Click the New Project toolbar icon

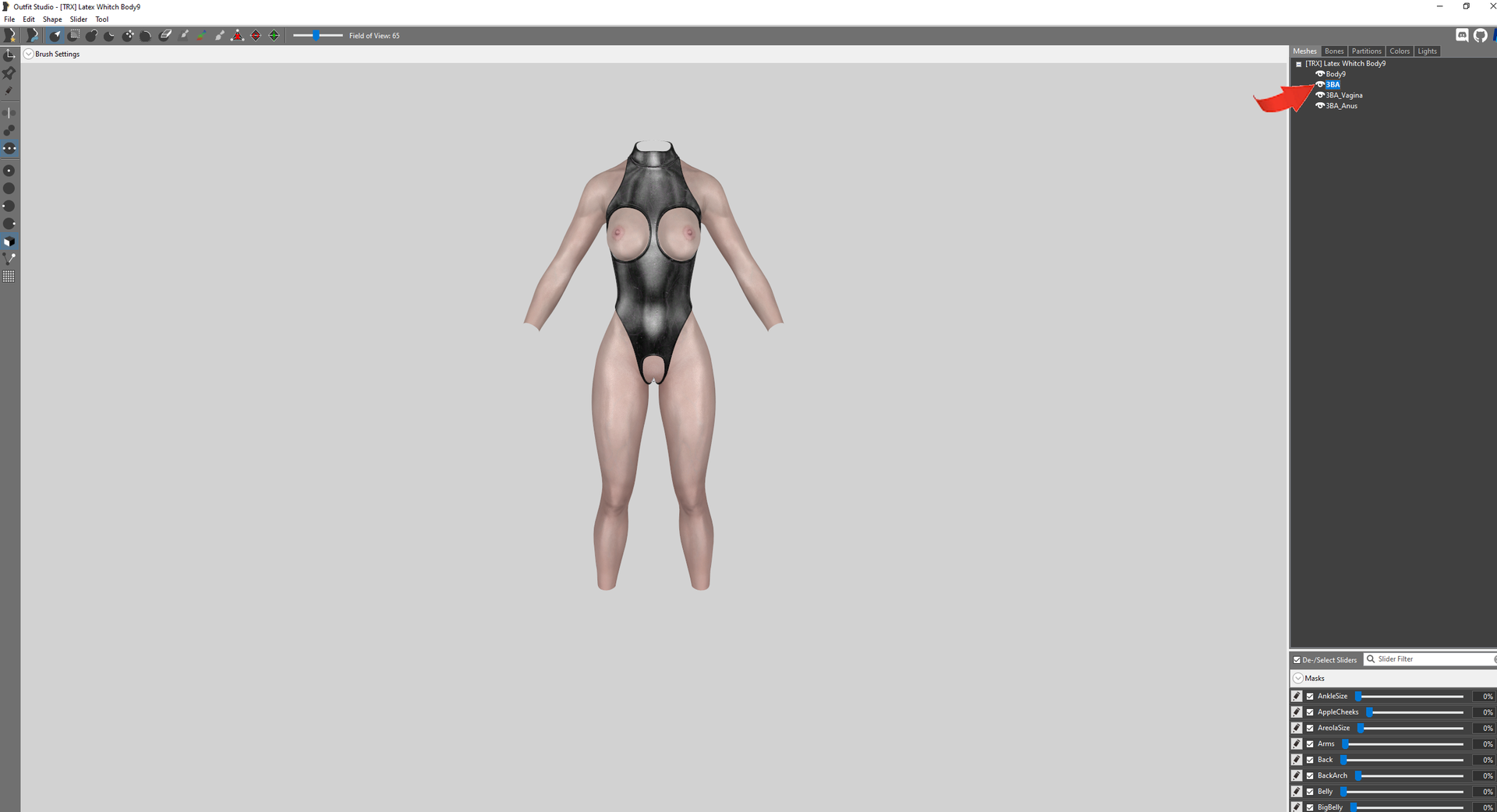(10, 35)
